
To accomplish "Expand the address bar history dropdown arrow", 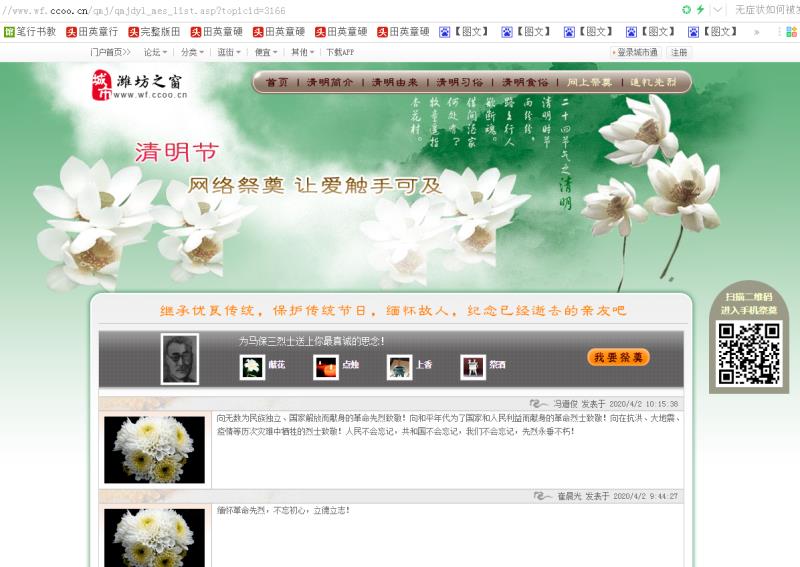I will (x=718, y=10).
